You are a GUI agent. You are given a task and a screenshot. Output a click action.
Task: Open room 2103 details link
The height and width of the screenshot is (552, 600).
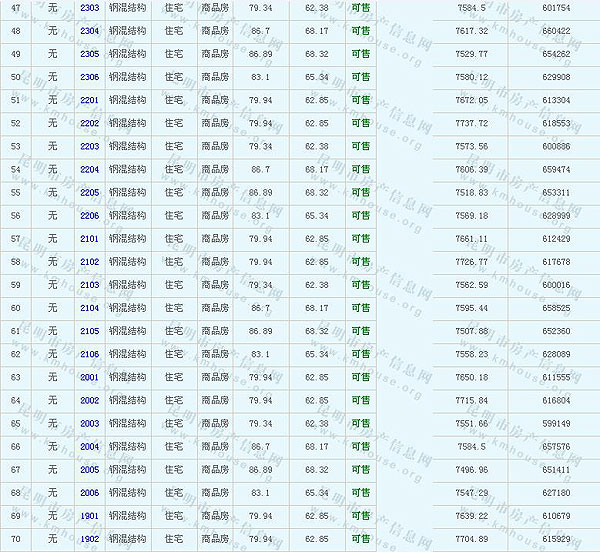pyautogui.click(x=89, y=285)
